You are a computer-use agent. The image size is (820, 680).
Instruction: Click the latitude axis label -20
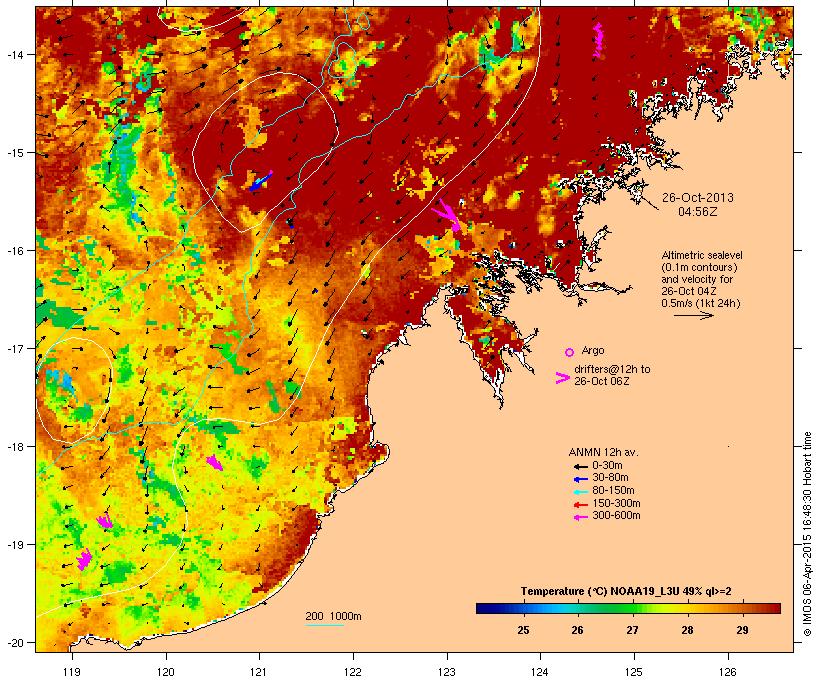14,642
